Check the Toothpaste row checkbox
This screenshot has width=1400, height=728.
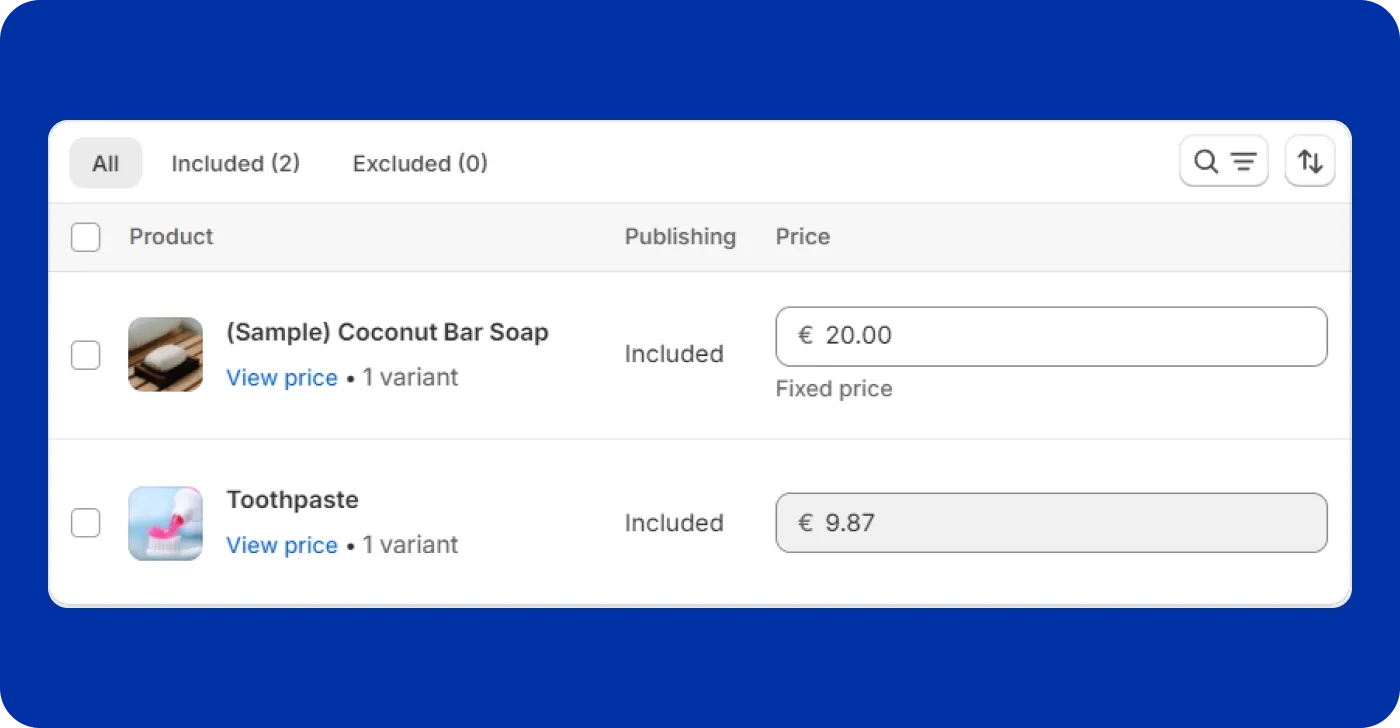86,522
